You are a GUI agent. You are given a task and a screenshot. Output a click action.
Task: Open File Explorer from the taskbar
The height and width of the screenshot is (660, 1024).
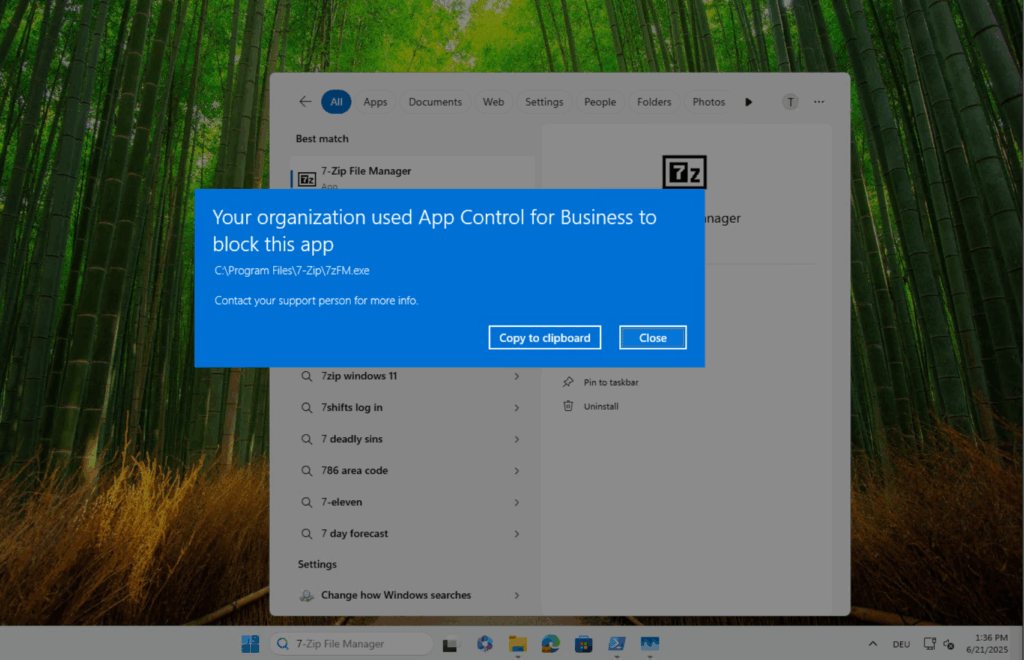(x=517, y=644)
